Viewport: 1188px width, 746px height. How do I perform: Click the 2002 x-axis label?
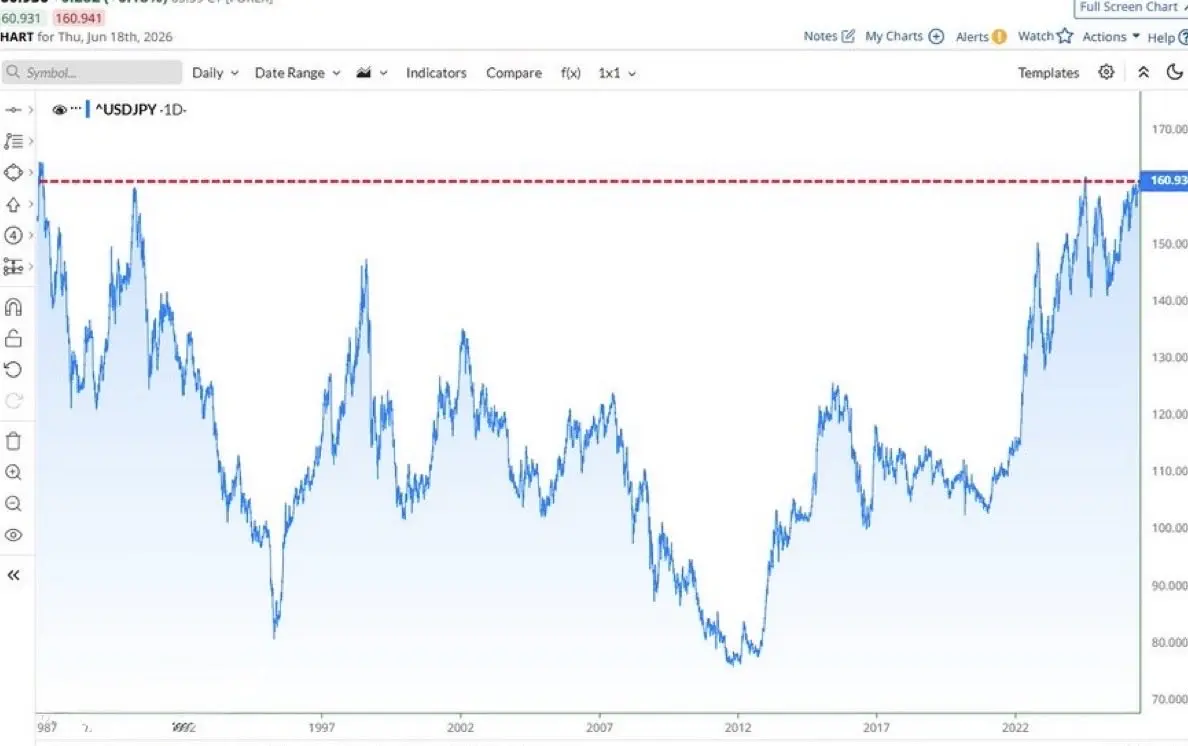pyautogui.click(x=460, y=727)
